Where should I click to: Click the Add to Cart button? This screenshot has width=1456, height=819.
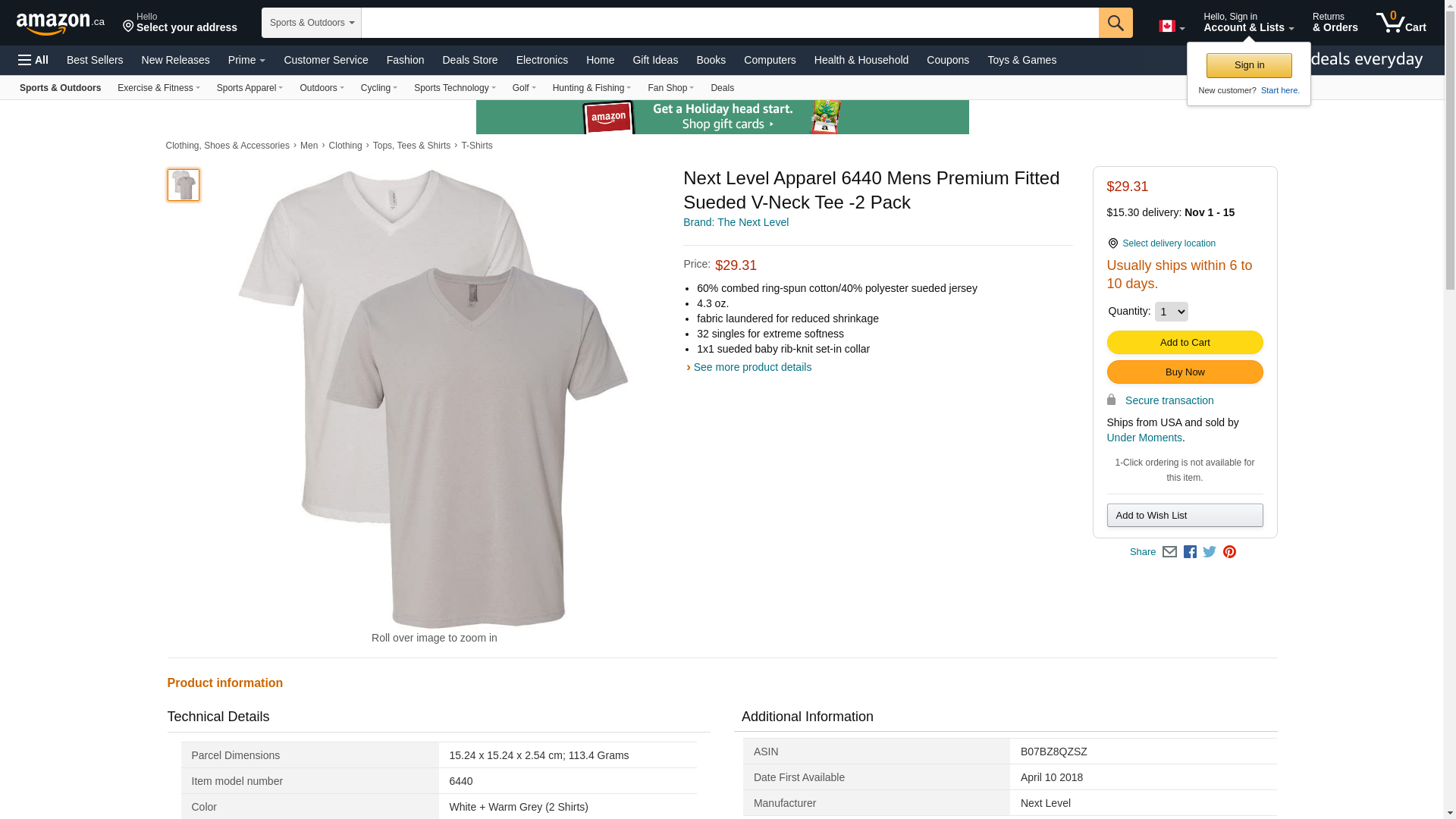[x=1185, y=343]
